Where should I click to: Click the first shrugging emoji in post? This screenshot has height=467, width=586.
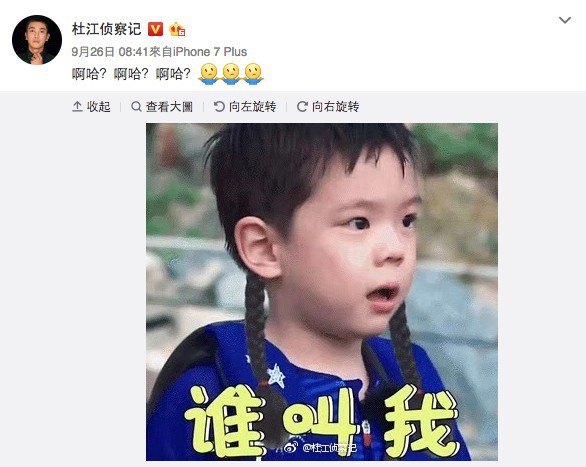[209, 74]
